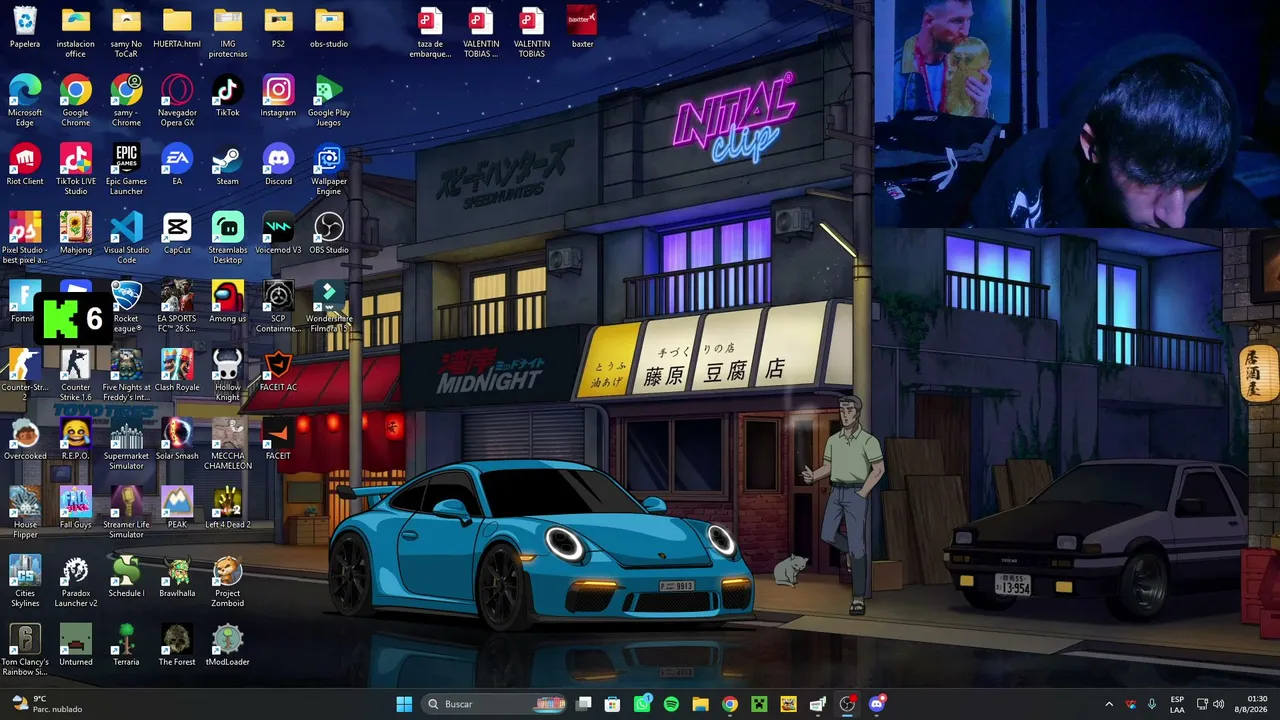The image size is (1280, 720).
Task: Select the taza de embarque PDF
Action: click(x=430, y=32)
